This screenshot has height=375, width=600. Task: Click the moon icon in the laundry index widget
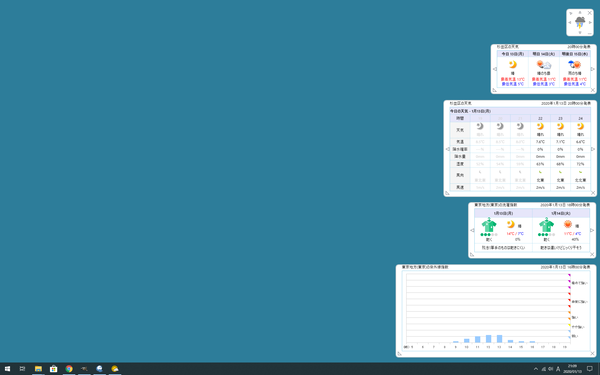coord(511,224)
